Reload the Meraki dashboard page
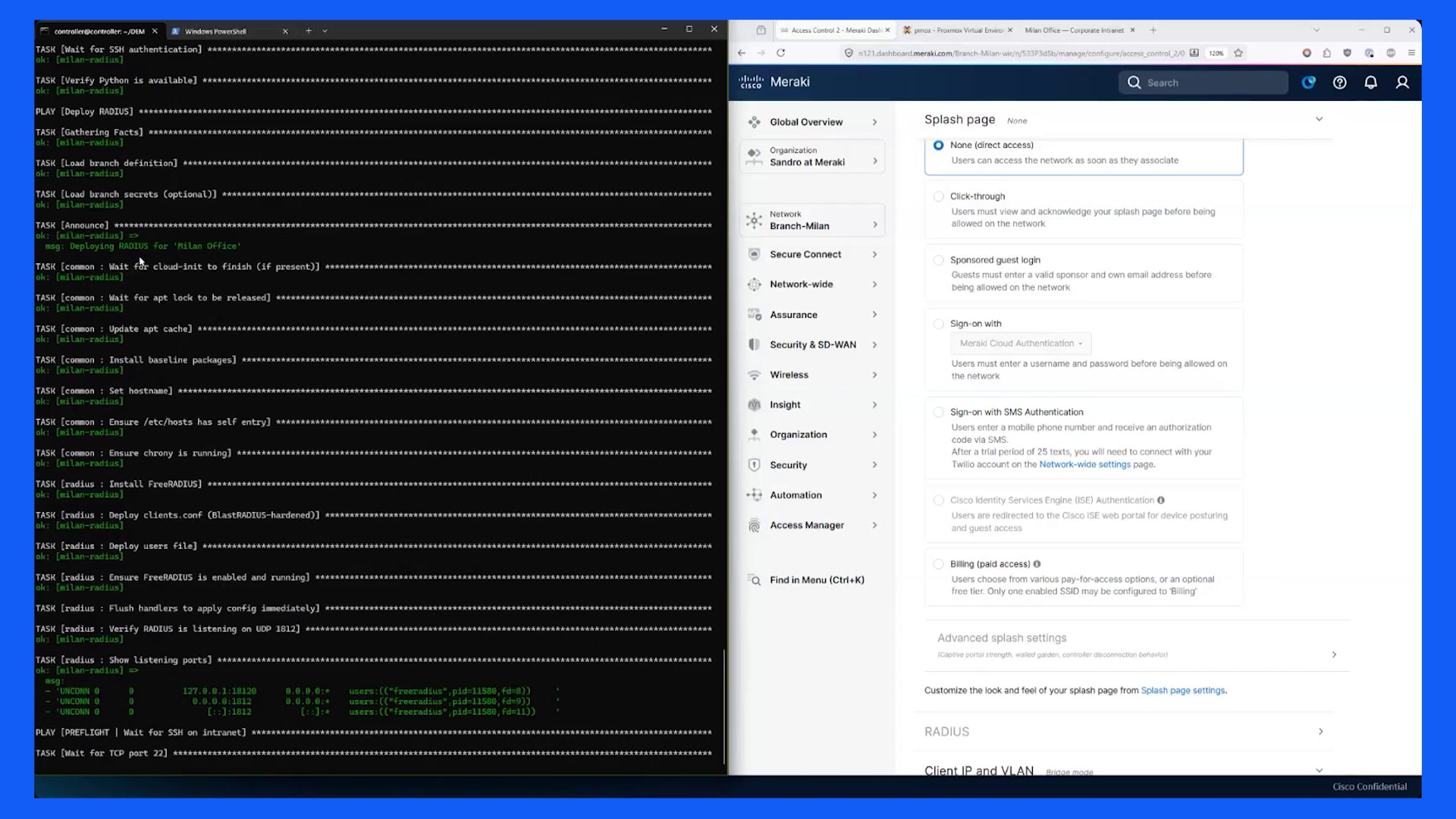This screenshot has width=1456, height=819. click(780, 53)
